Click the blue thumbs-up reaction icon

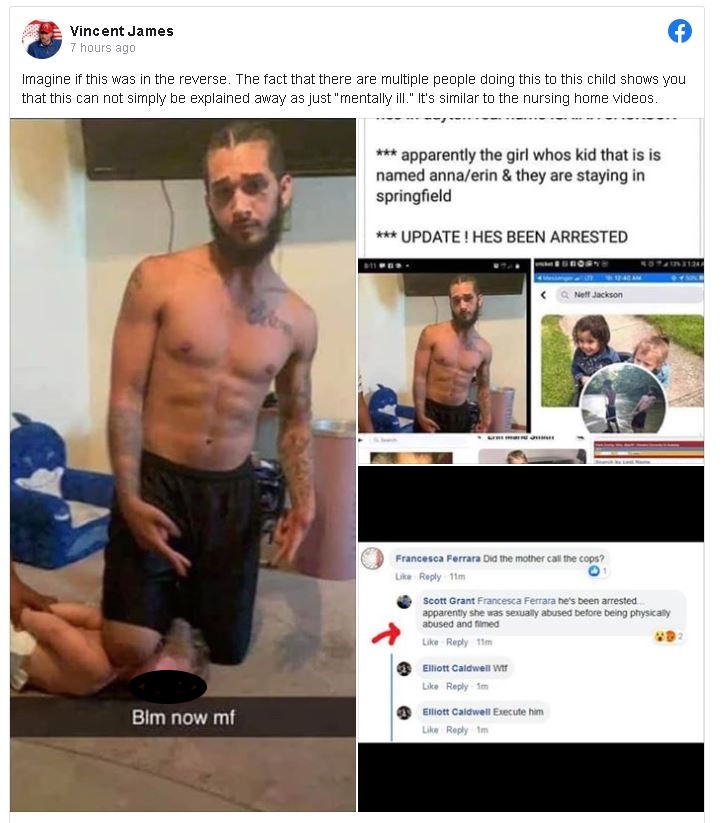tap(594, 571)
